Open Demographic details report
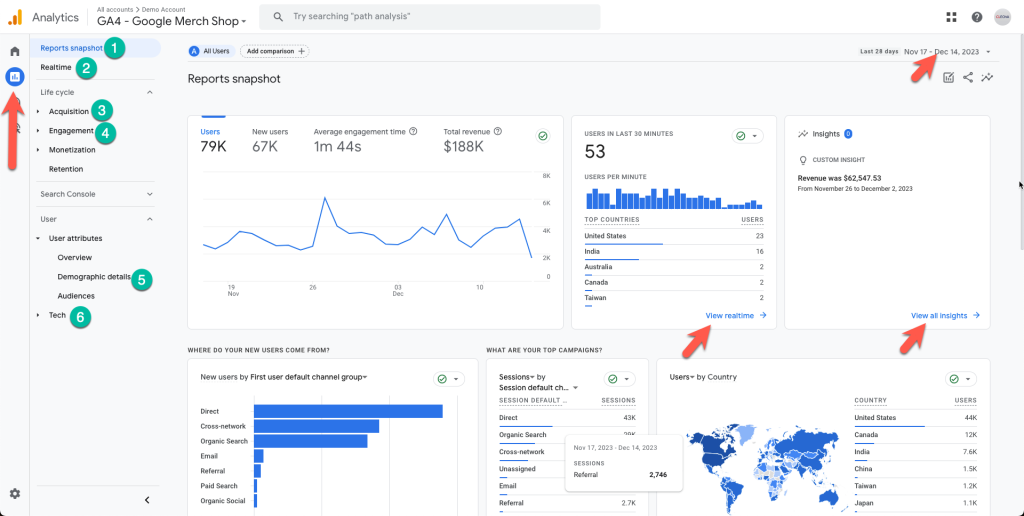1024x516 pixels. point(94,276)
